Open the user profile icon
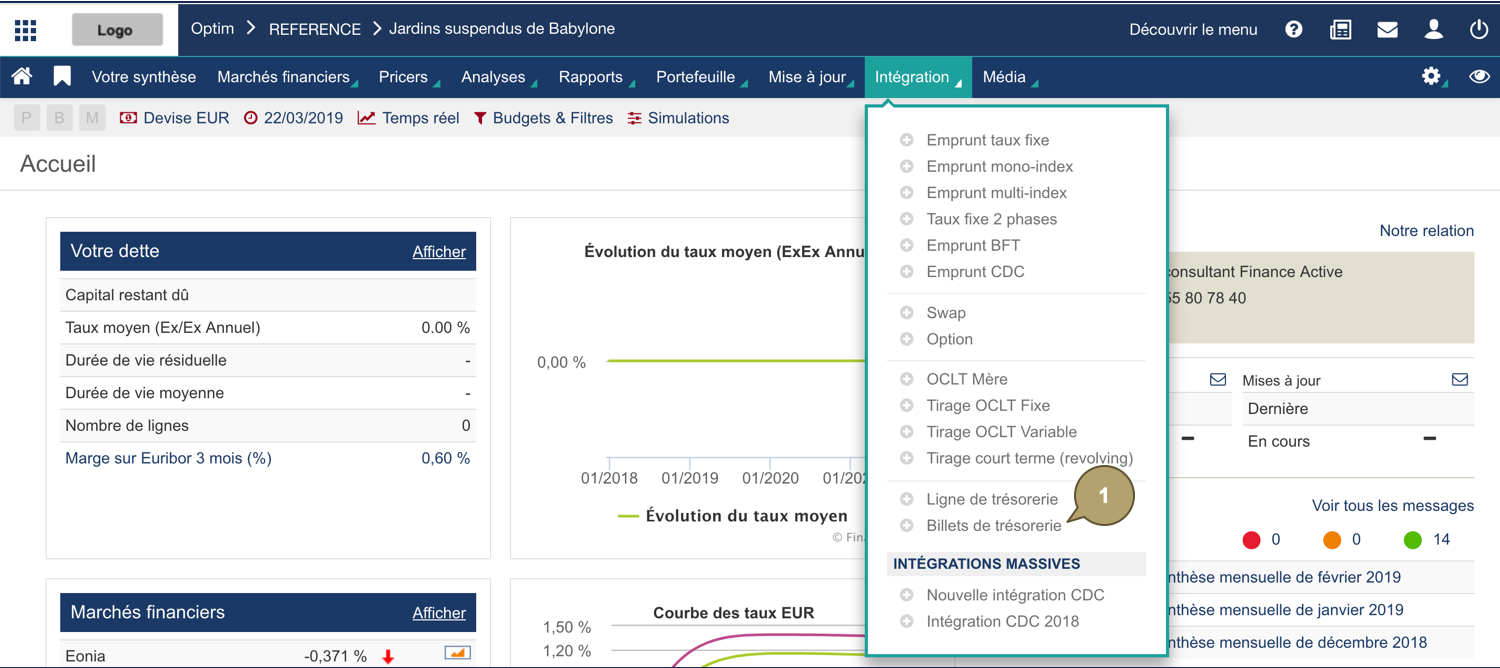1500x668 pixels. click(x=1433, y=30)
